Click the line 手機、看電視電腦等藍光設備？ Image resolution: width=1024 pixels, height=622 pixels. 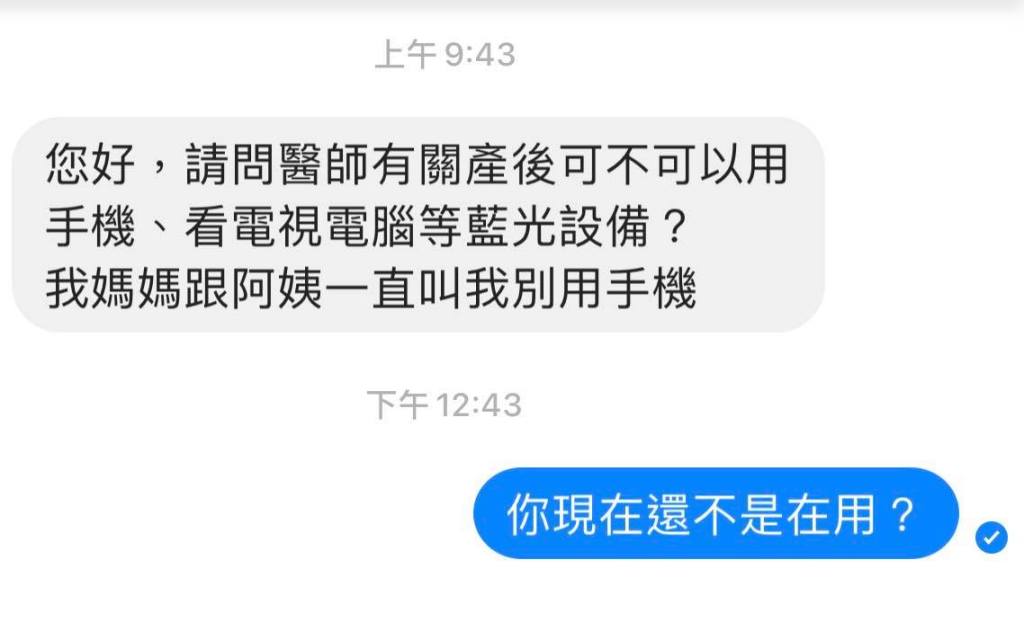click(366, 226)
